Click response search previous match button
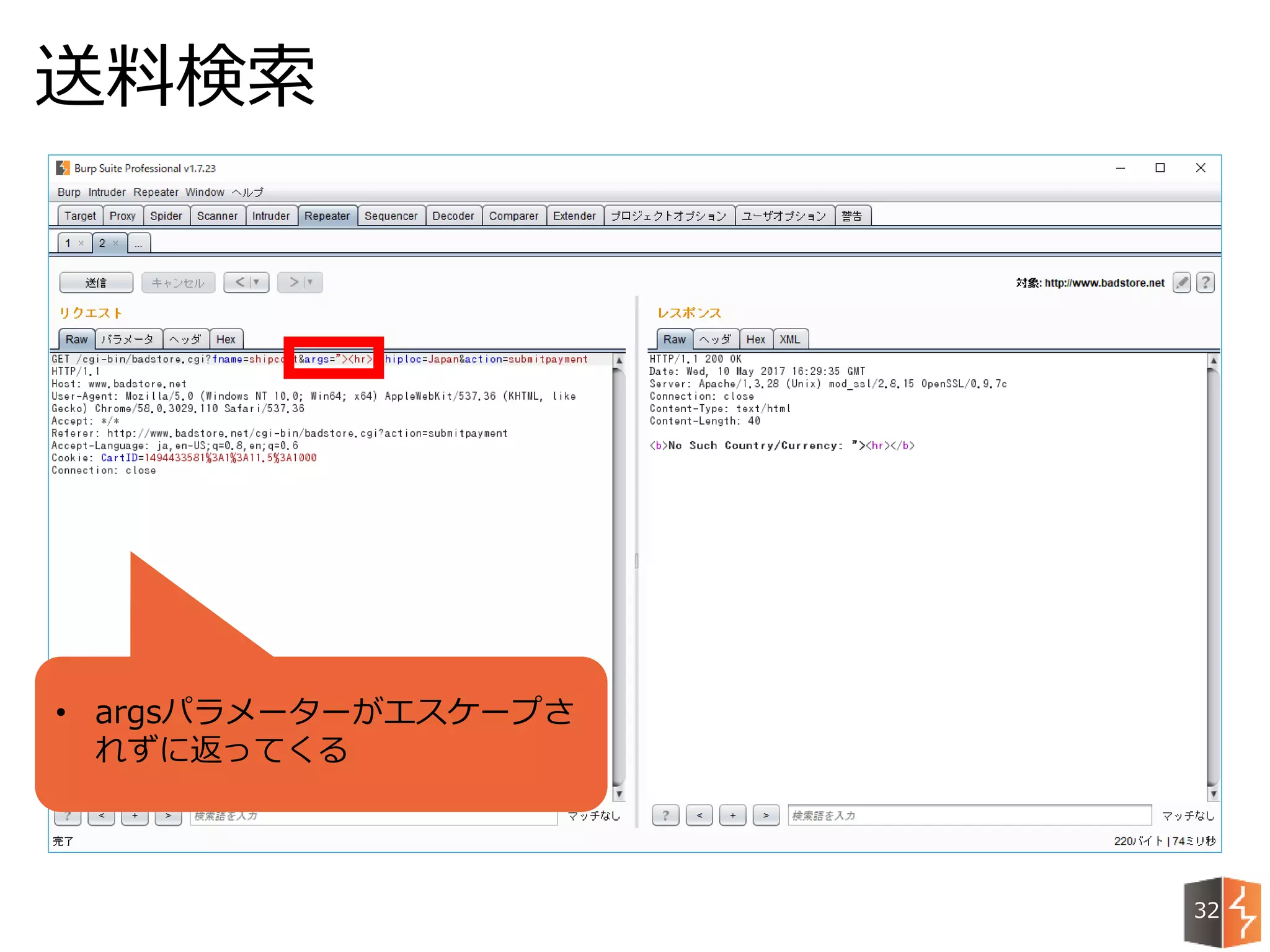Viewport: 1270px width, 952px height. [x=699, y=815]
